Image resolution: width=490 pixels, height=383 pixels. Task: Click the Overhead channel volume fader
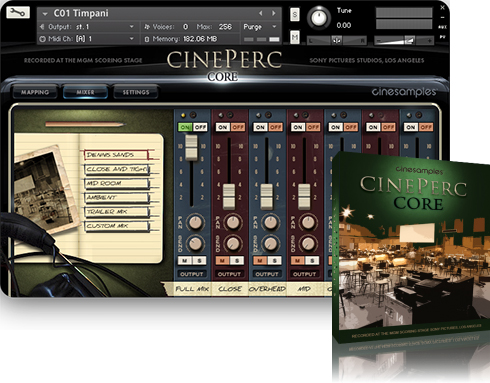(x=267, y=196)
